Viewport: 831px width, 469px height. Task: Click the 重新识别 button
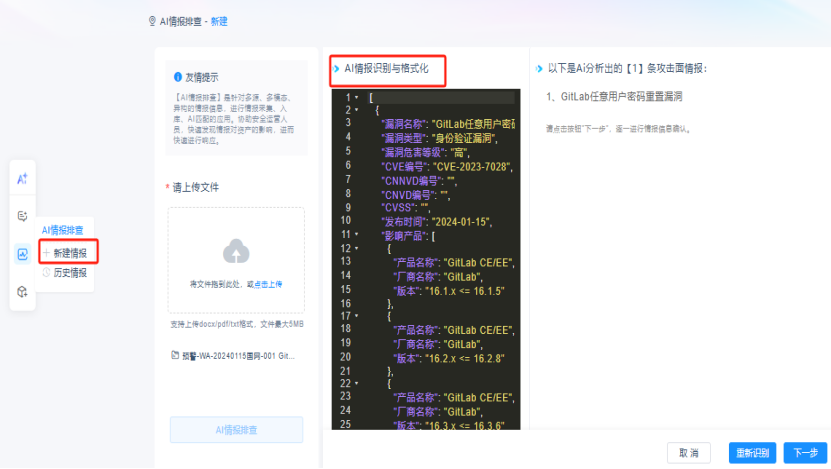[x=752, y=453]
